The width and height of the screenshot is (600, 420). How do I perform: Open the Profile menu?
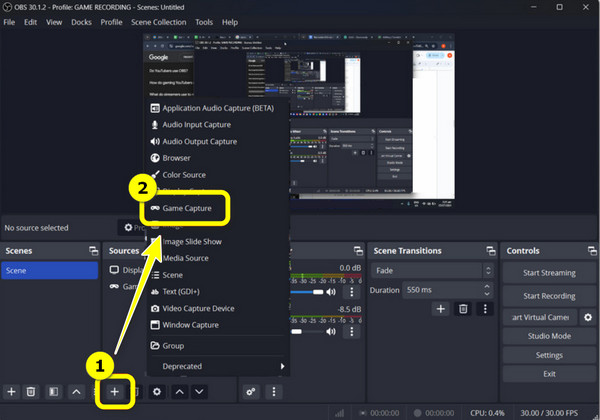tap(111, 22)
